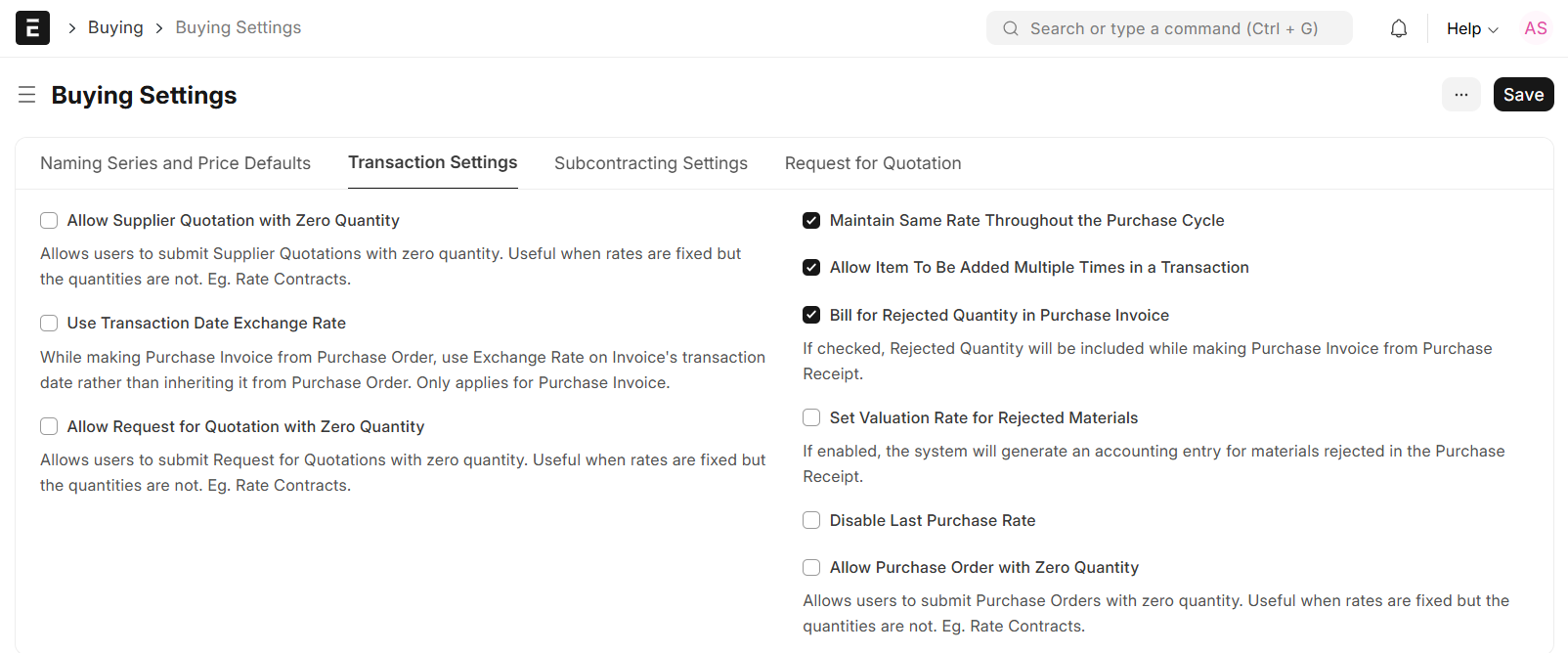Image resolution: width=1568 pixels, height=653 pixels.
Task: Check Use Transaction Date Exchange Rate
Action: [49, 323]
